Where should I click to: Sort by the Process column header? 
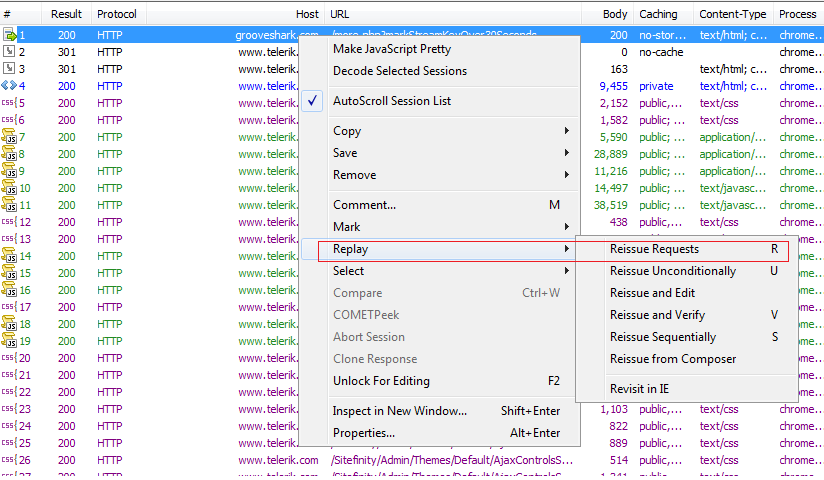coord(798,14)
